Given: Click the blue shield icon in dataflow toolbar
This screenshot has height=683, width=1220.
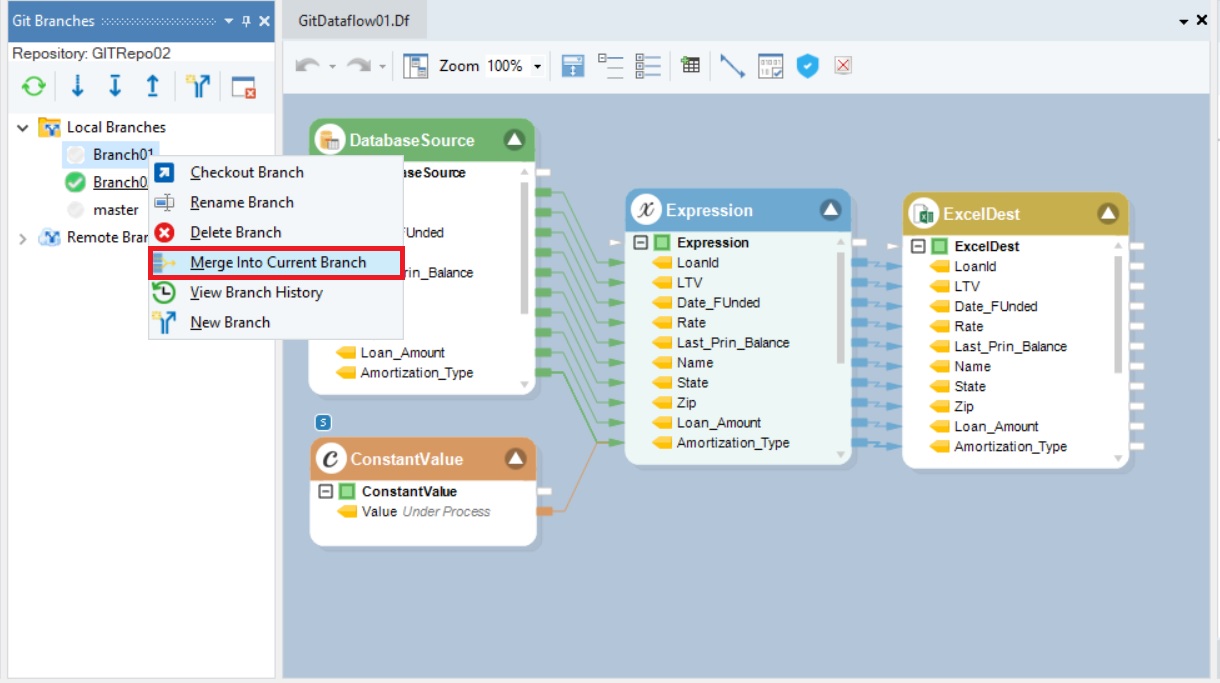Looking at the screenshot, I should click(x=807, y=66).
